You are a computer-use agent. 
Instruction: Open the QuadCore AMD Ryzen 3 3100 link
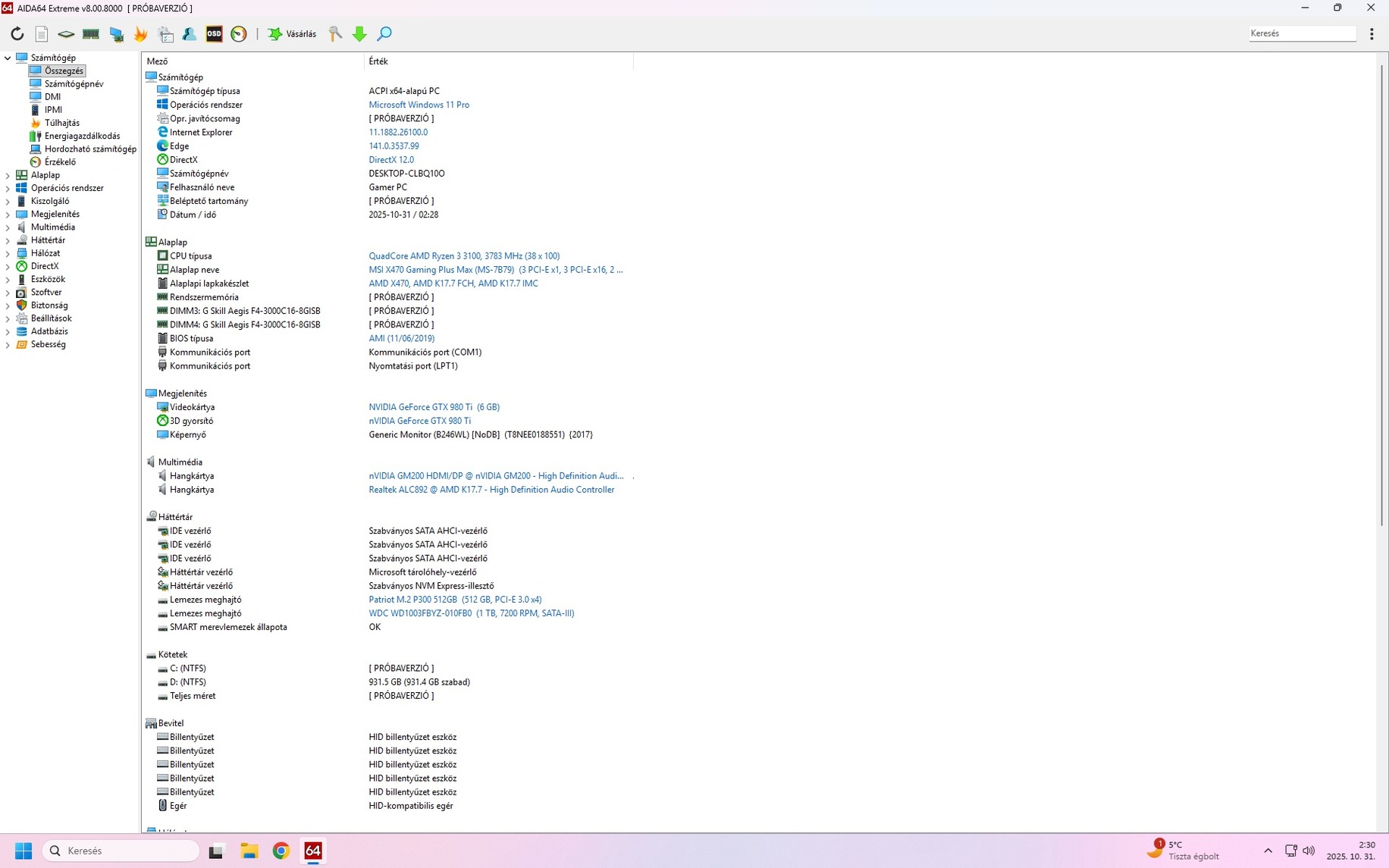464,256
